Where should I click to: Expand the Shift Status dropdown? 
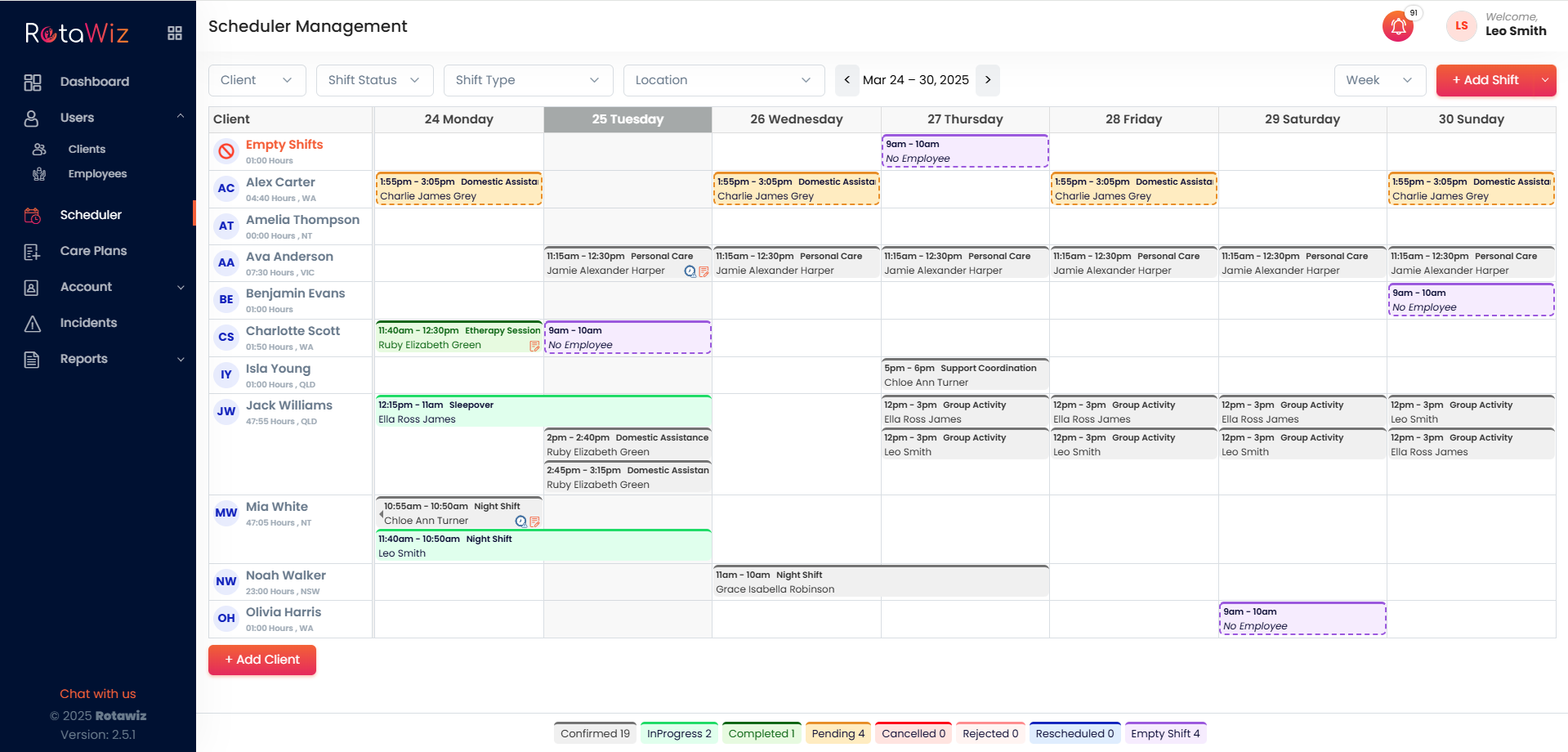(x=374, y=80)
